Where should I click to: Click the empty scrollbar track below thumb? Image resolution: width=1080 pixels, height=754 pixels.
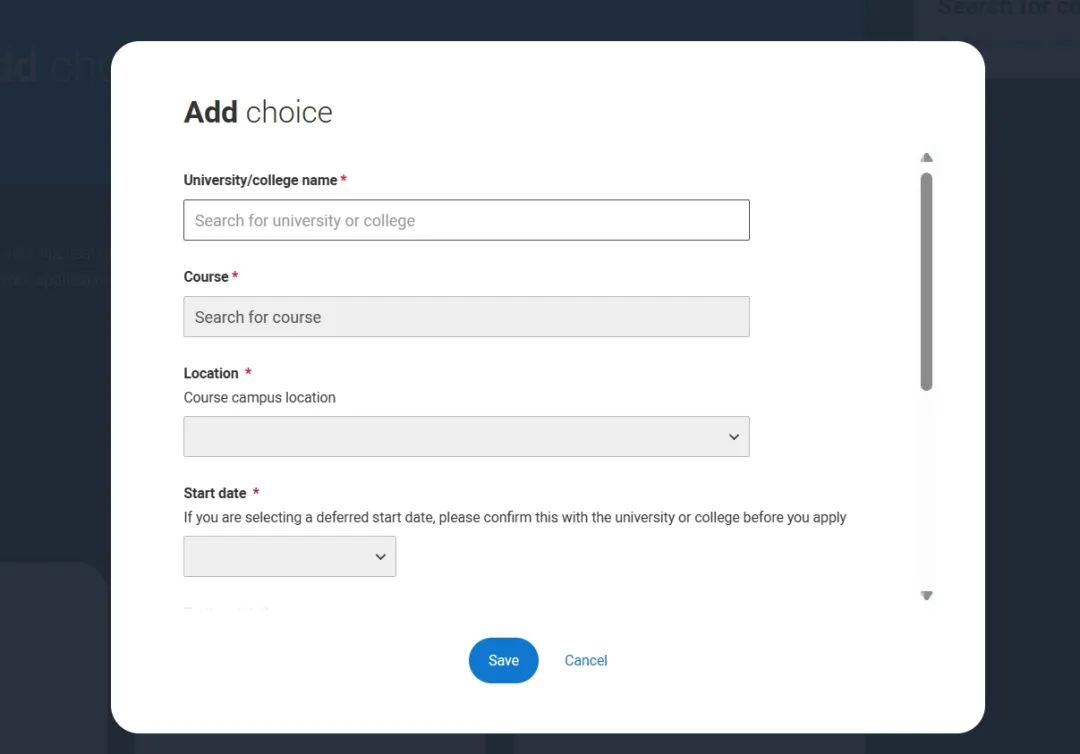coord(926,490)
